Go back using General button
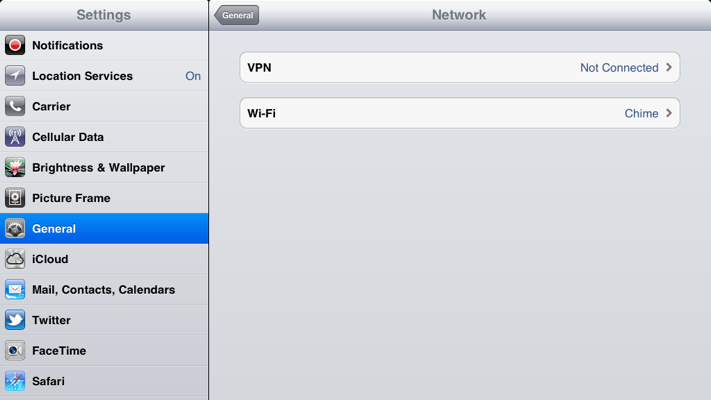Screen dimensions: 711x400 237,15
